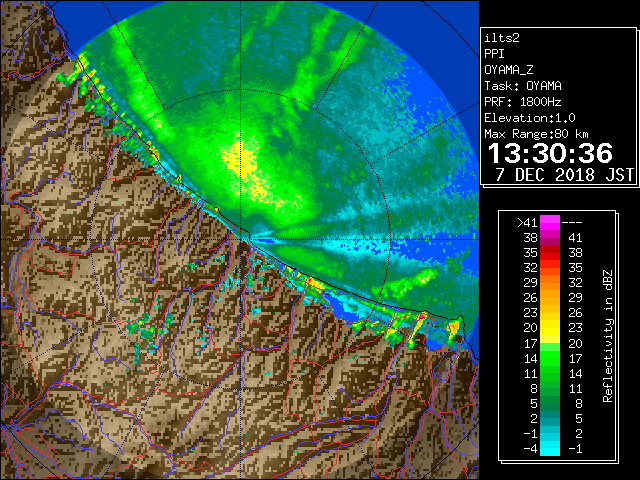Click the orange 26 dBZ legend swatch
This screenshot has height=480, width=640.
pos(550,298)
